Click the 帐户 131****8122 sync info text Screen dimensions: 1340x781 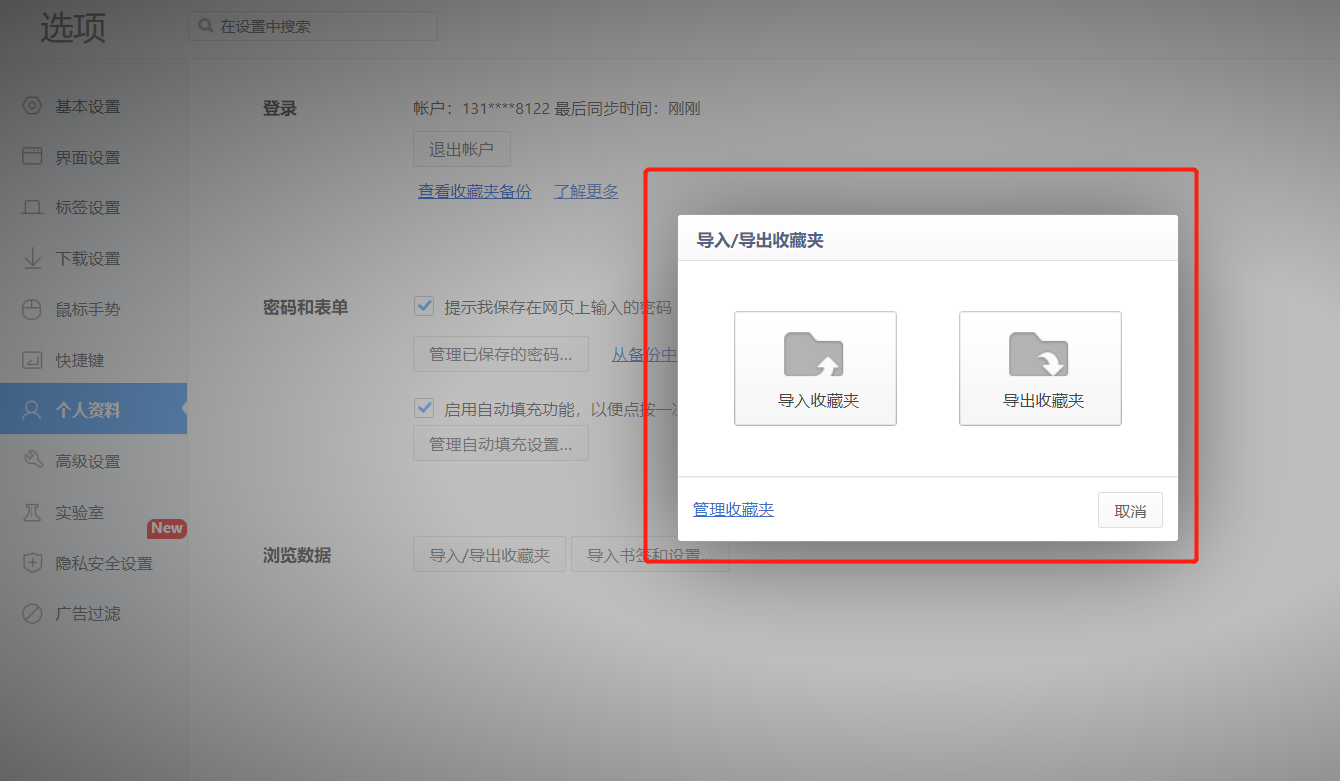click(x=556, y=108)
